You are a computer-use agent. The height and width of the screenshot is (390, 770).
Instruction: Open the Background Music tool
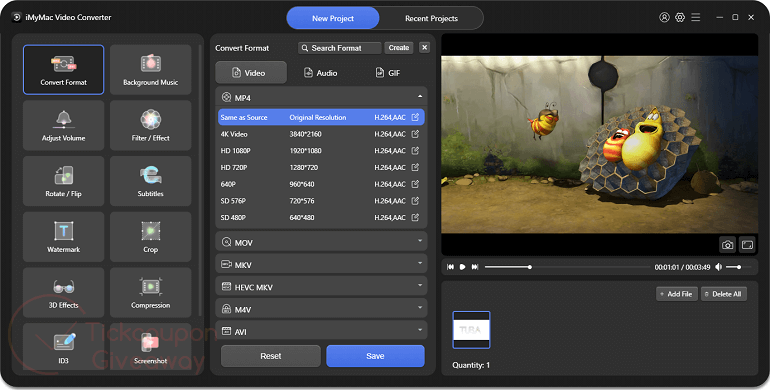[x=150, y=70]
